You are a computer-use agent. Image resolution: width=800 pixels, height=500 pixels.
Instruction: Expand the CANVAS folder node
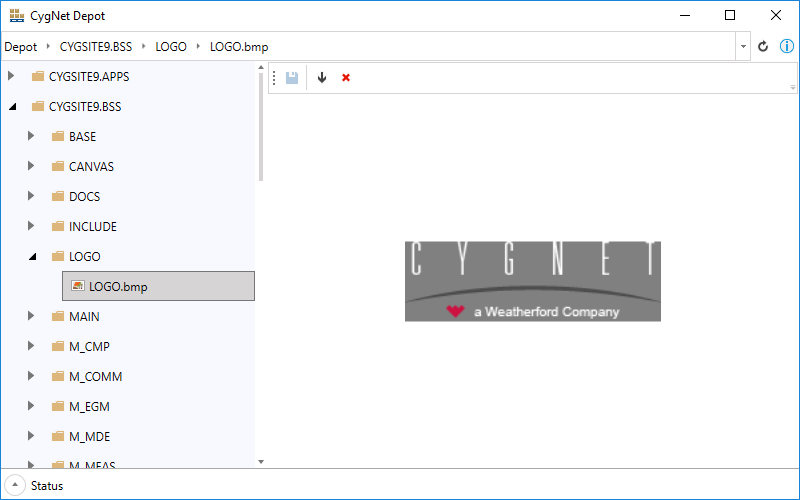point(31,166)
